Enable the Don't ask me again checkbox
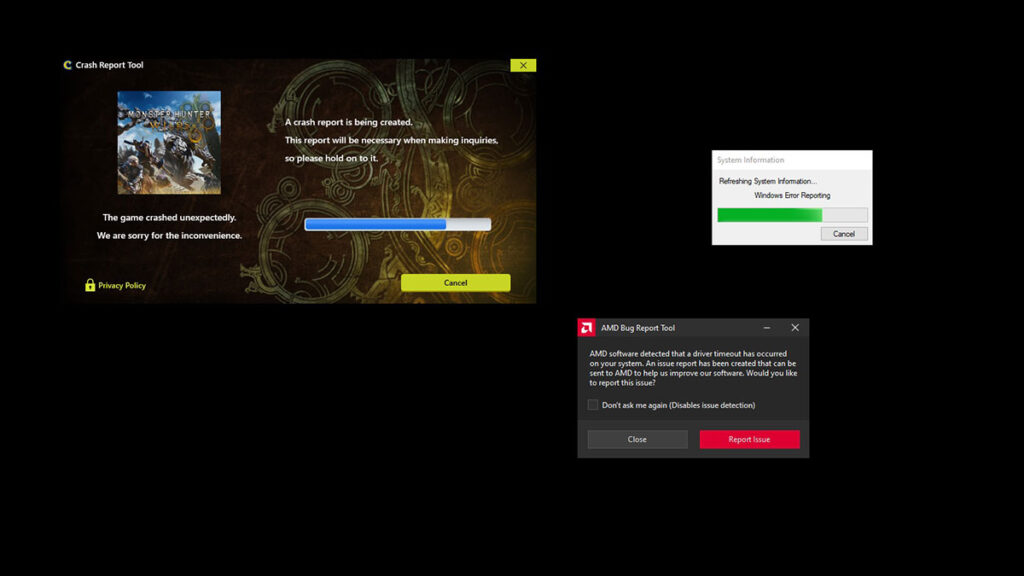Viewport: 1024px width, 576px height. click(593, 405)
